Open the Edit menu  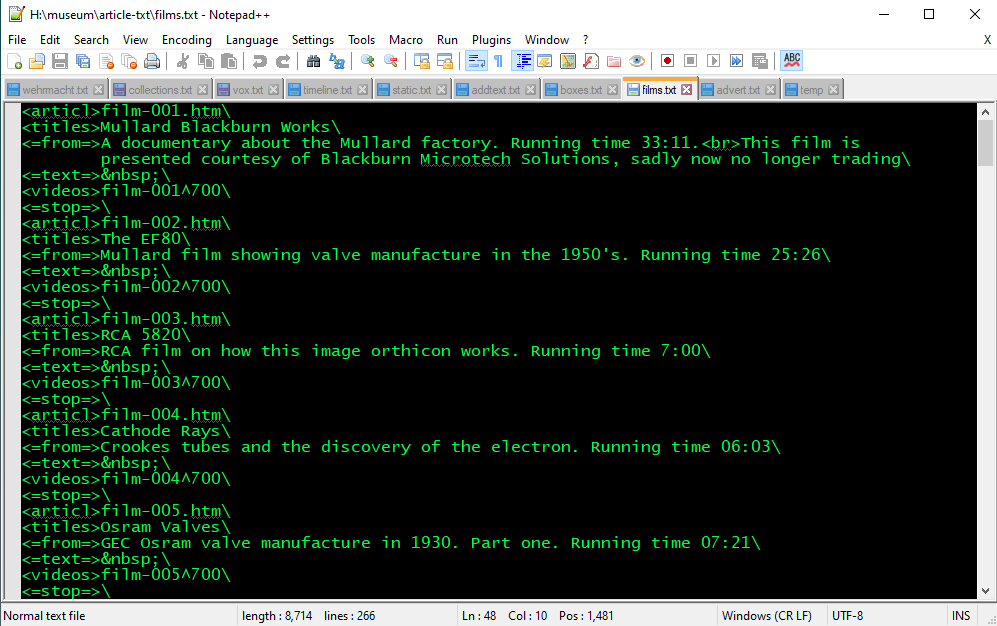(x=50, y=40)
